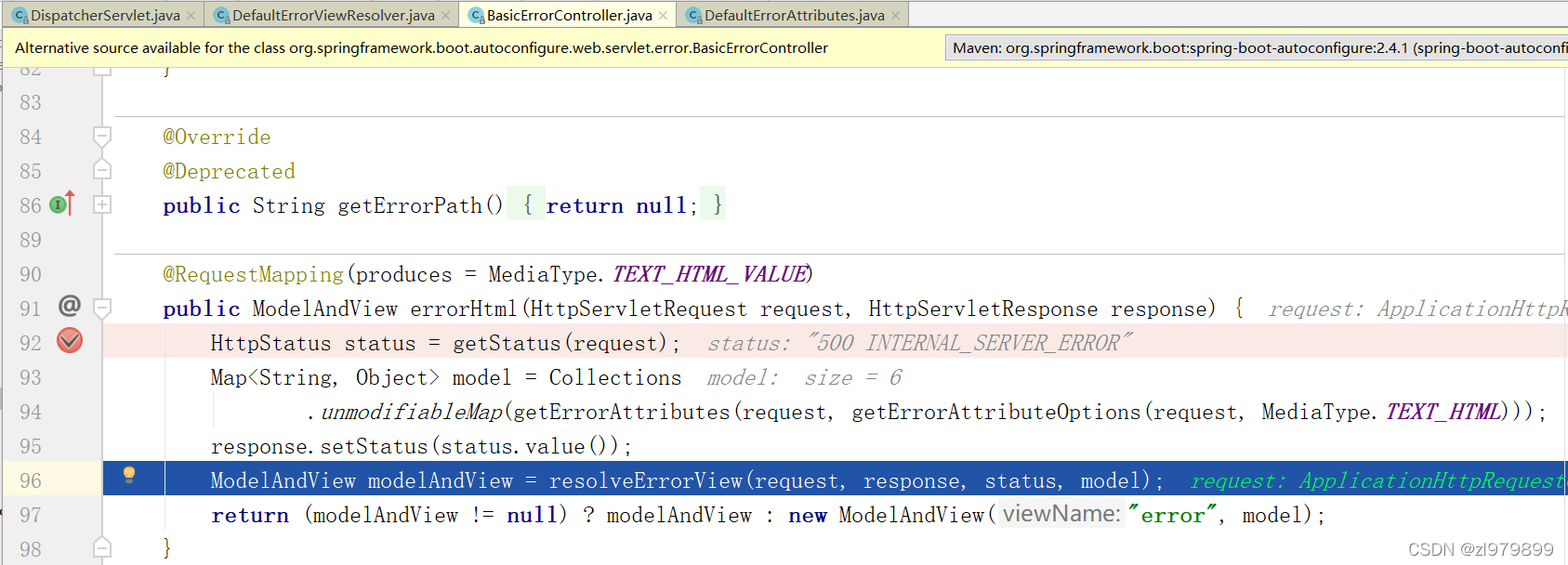Click the lightbulb intention icon on line 96
The image size is (1568, 565).
point(129,475)
